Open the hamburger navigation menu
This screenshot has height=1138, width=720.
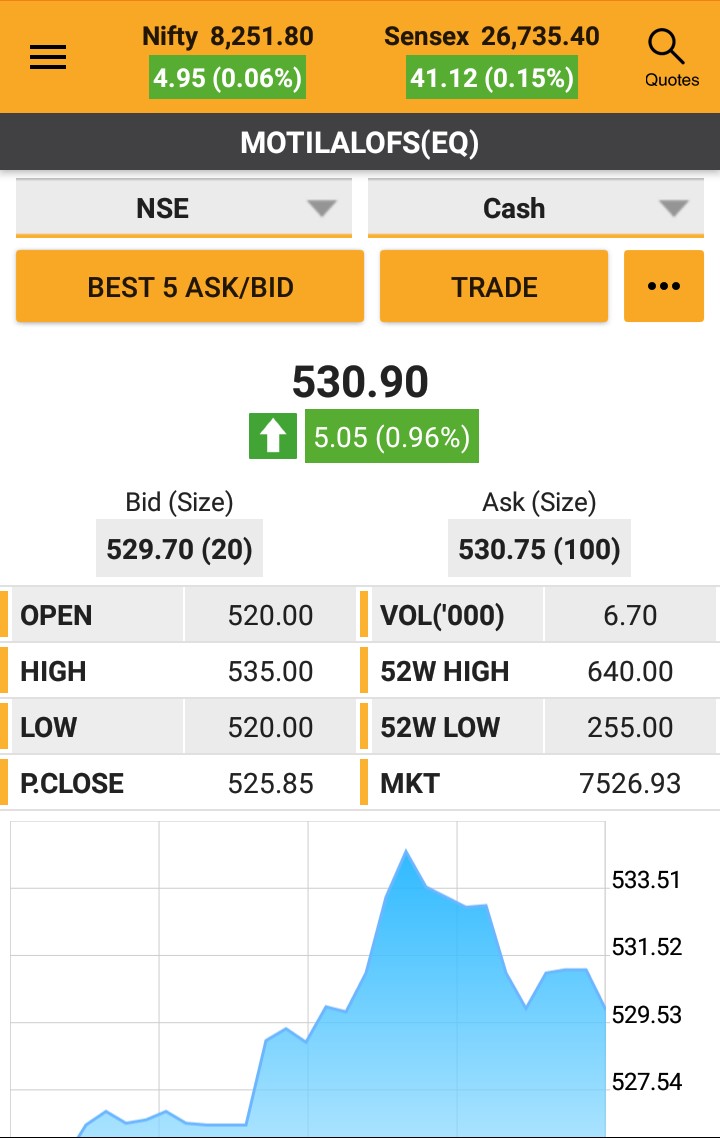click(48, 57)
